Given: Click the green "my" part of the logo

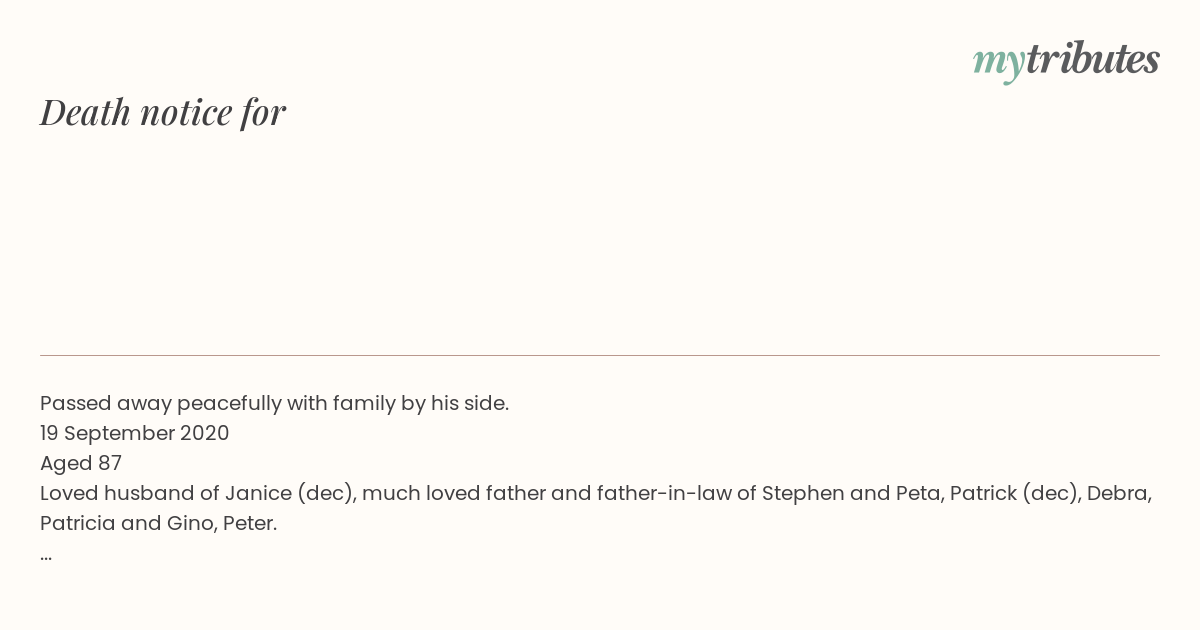Looking at the screenshot, I should click(999, 65).
